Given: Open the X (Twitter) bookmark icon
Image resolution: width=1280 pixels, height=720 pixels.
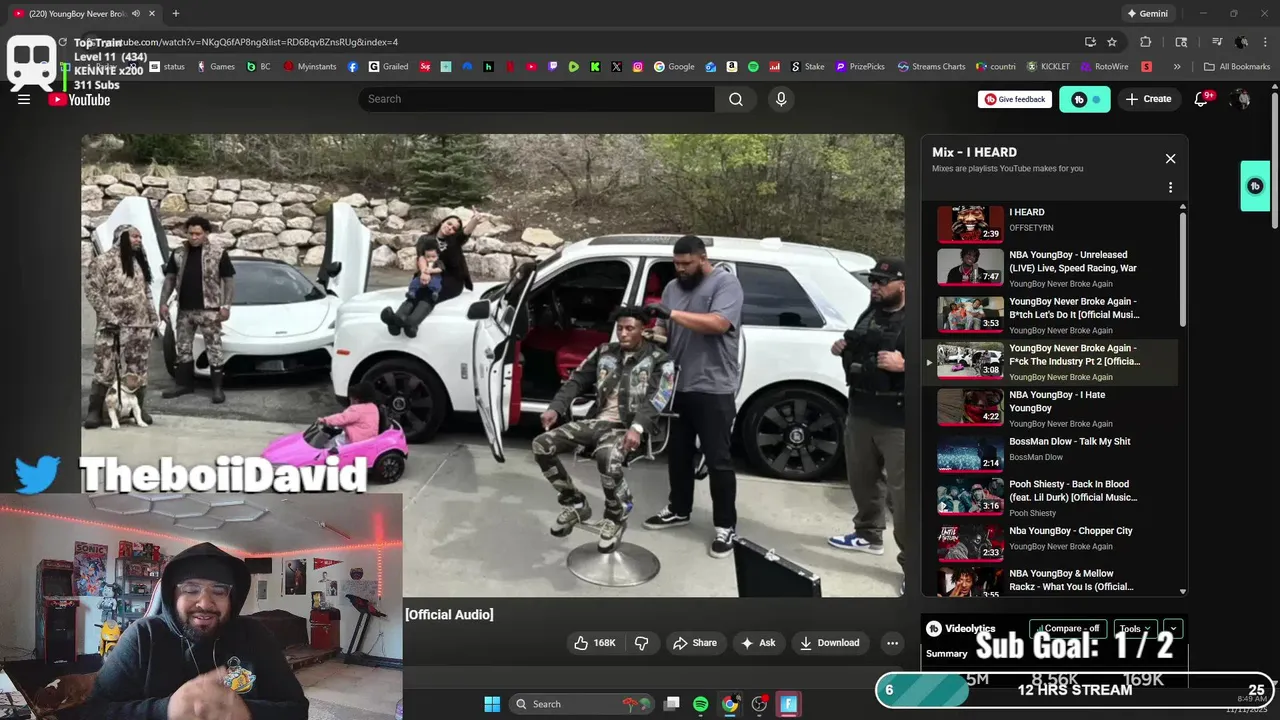Looking at the screenshot, I should [616, 67].
